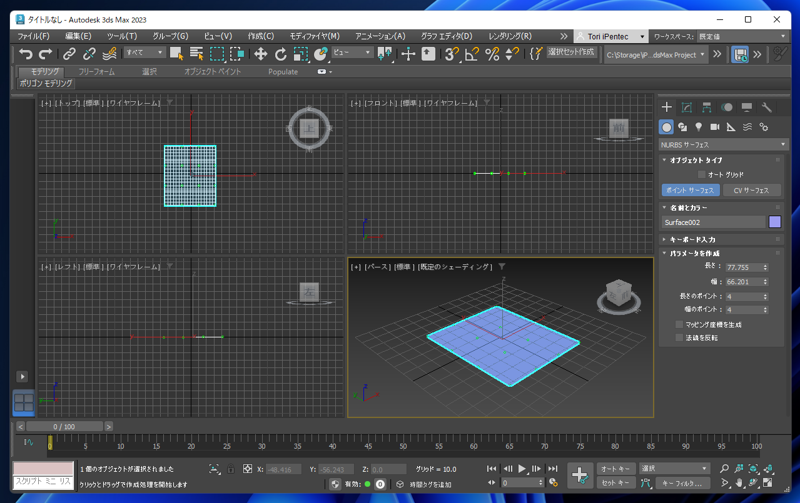Click the Select and Place icon

point(321,54)
